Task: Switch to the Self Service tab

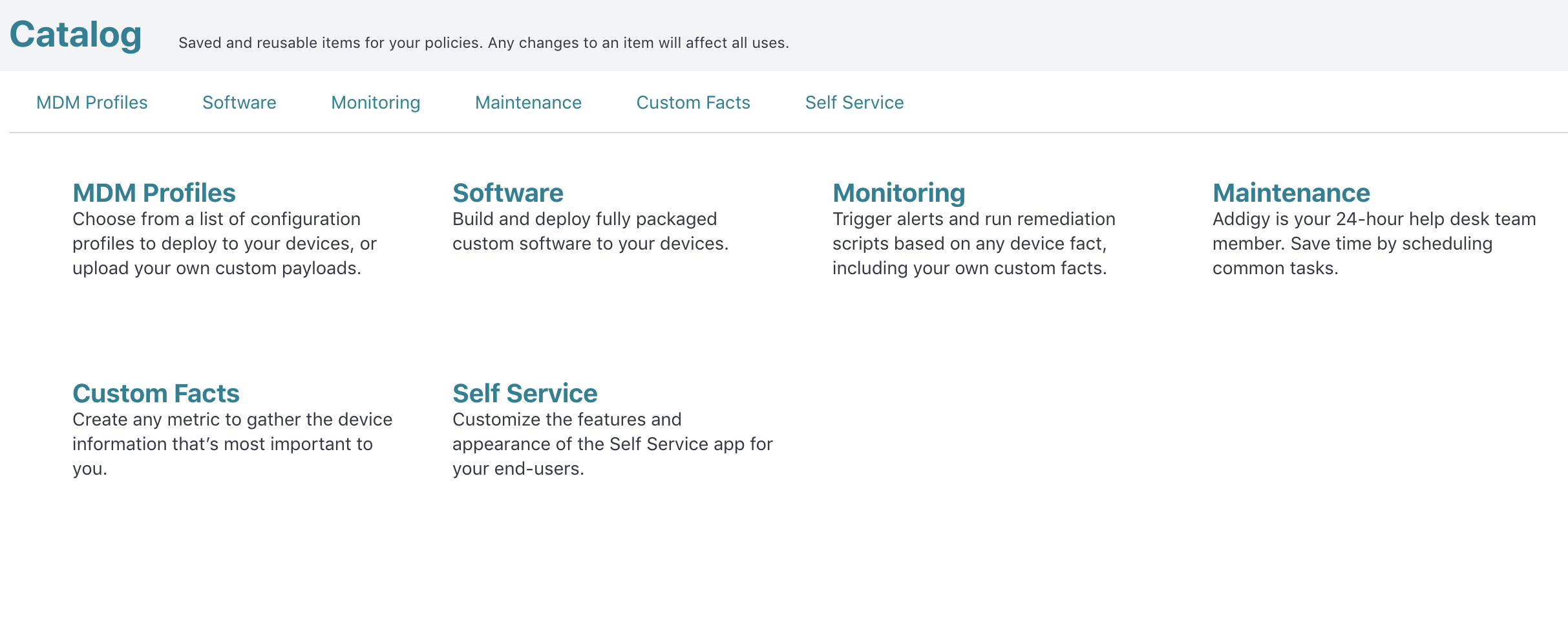Action: click(854, 102)
